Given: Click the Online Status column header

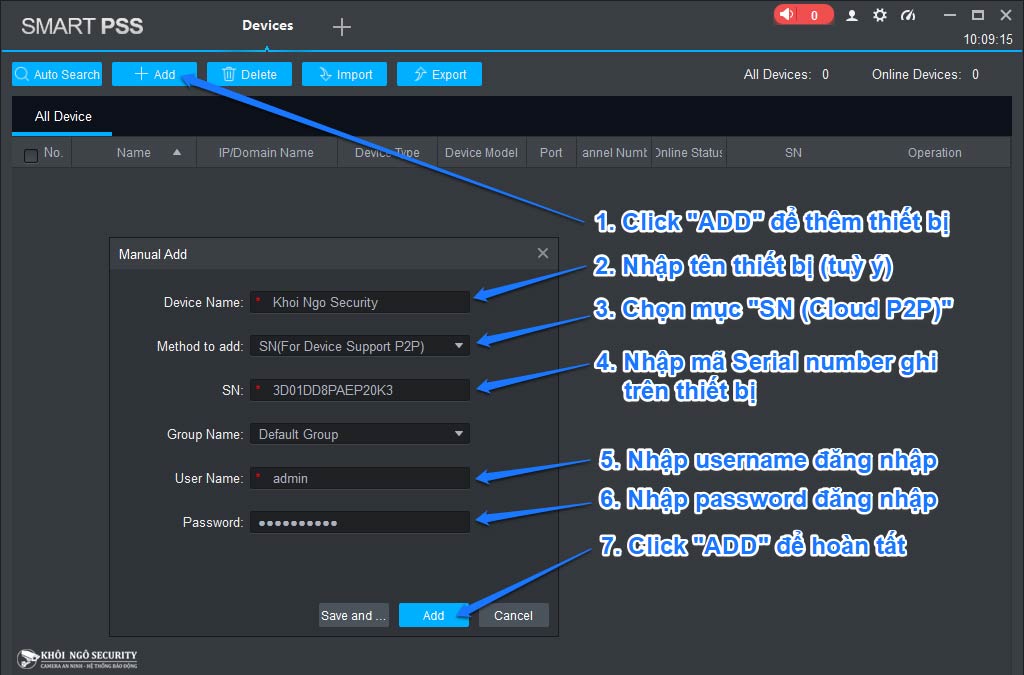Looking at the screenshot, I should [689, 153].
